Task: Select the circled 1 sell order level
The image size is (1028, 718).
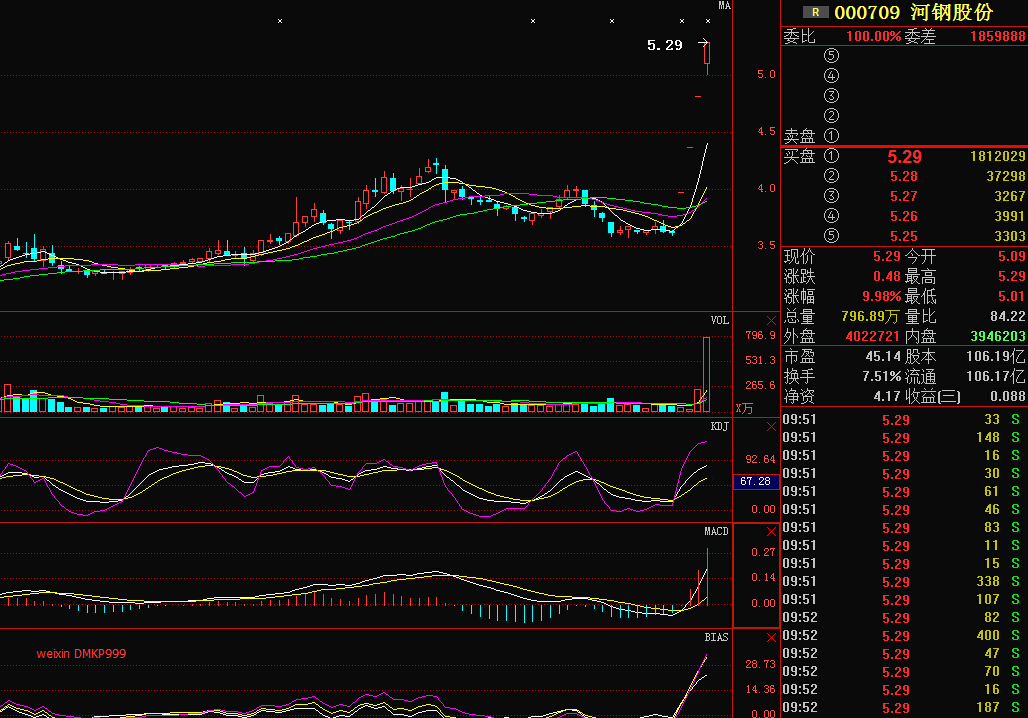Action: click(x=831, y=136)
